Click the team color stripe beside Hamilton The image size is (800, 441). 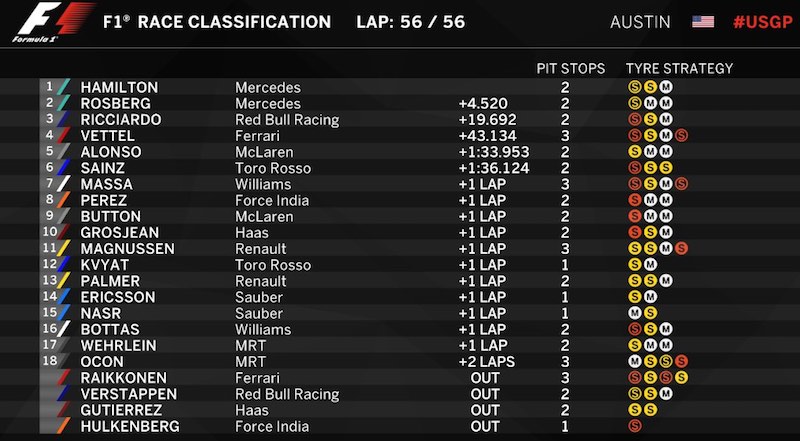(63, 88)
